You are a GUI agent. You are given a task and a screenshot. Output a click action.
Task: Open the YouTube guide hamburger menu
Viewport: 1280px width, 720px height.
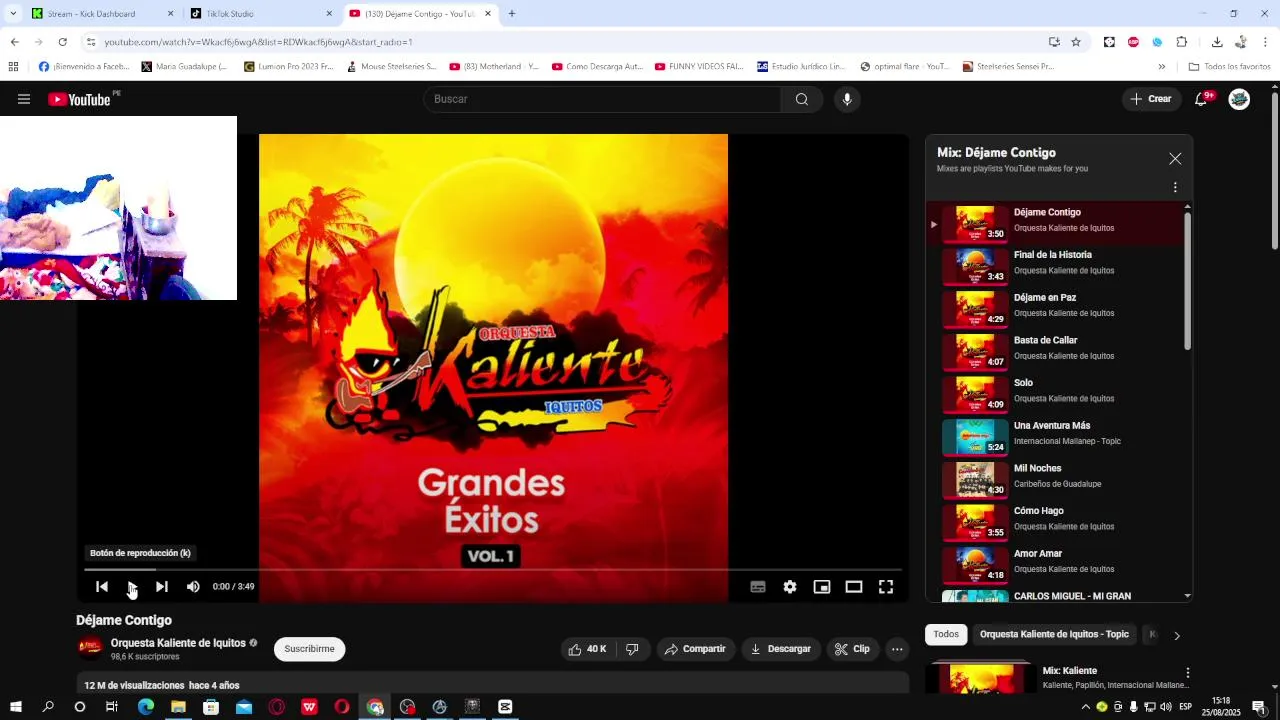coord(24,99)
